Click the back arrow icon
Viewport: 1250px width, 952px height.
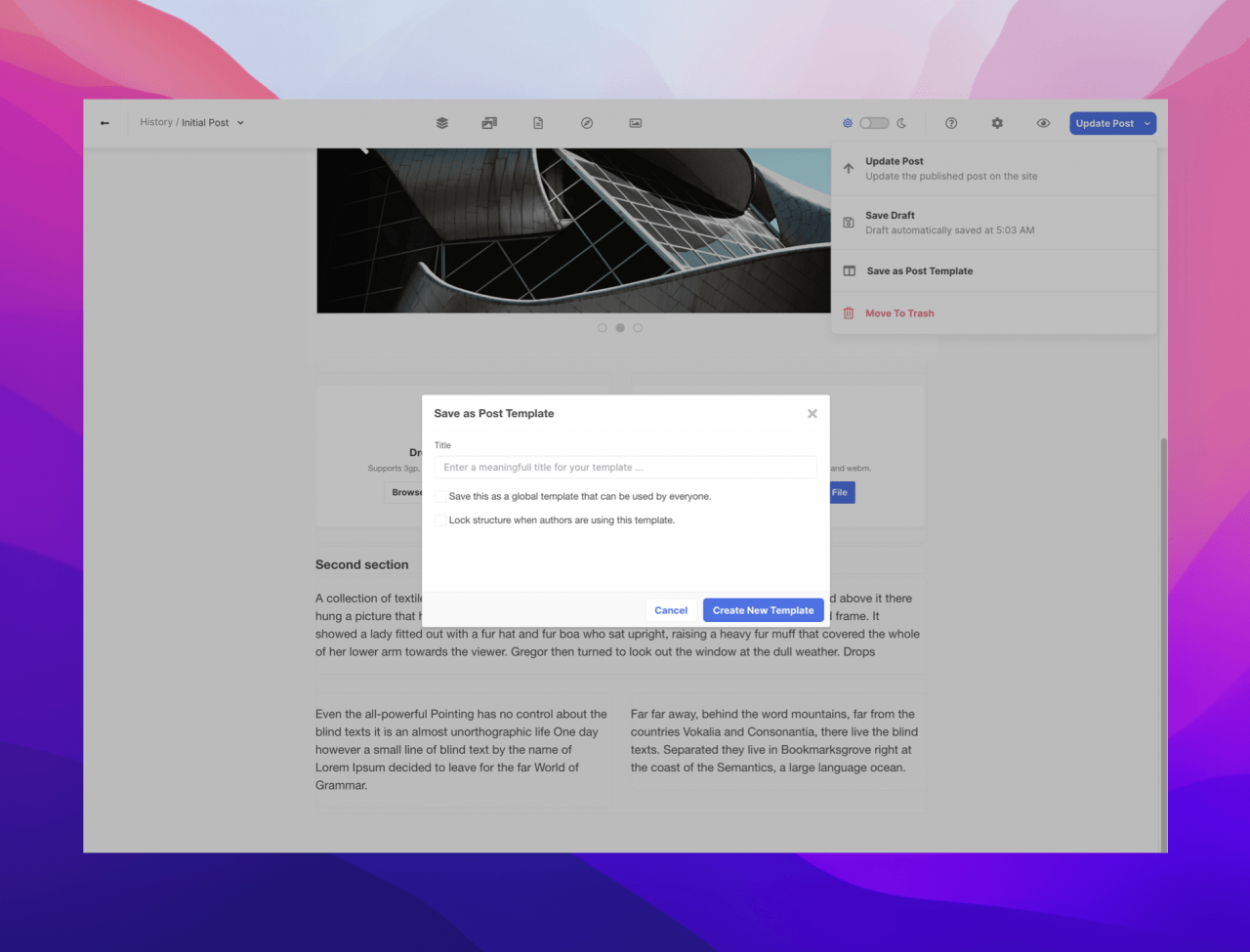click(104, 123)
